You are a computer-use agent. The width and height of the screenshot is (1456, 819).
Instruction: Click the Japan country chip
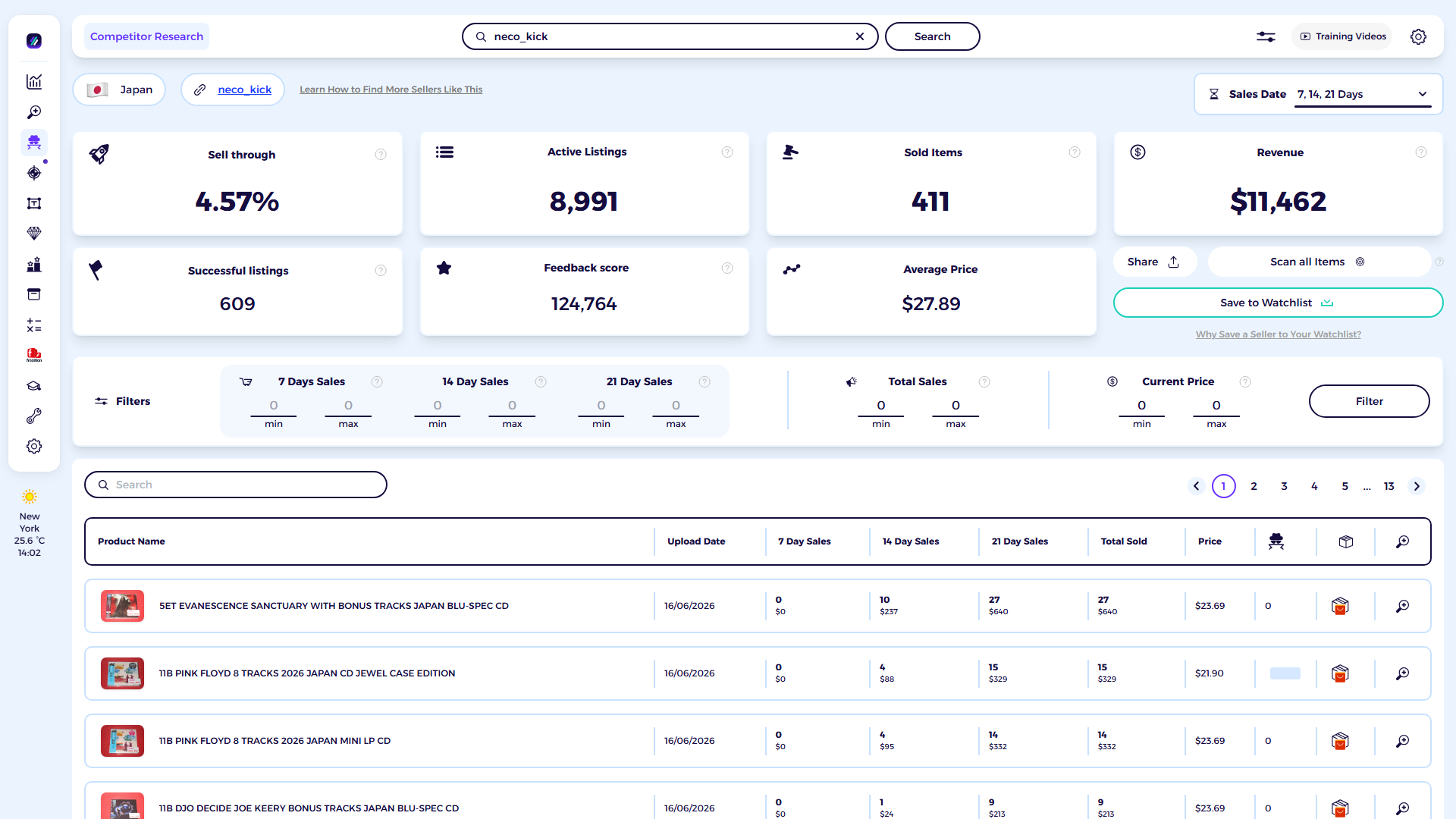point(119,89)
